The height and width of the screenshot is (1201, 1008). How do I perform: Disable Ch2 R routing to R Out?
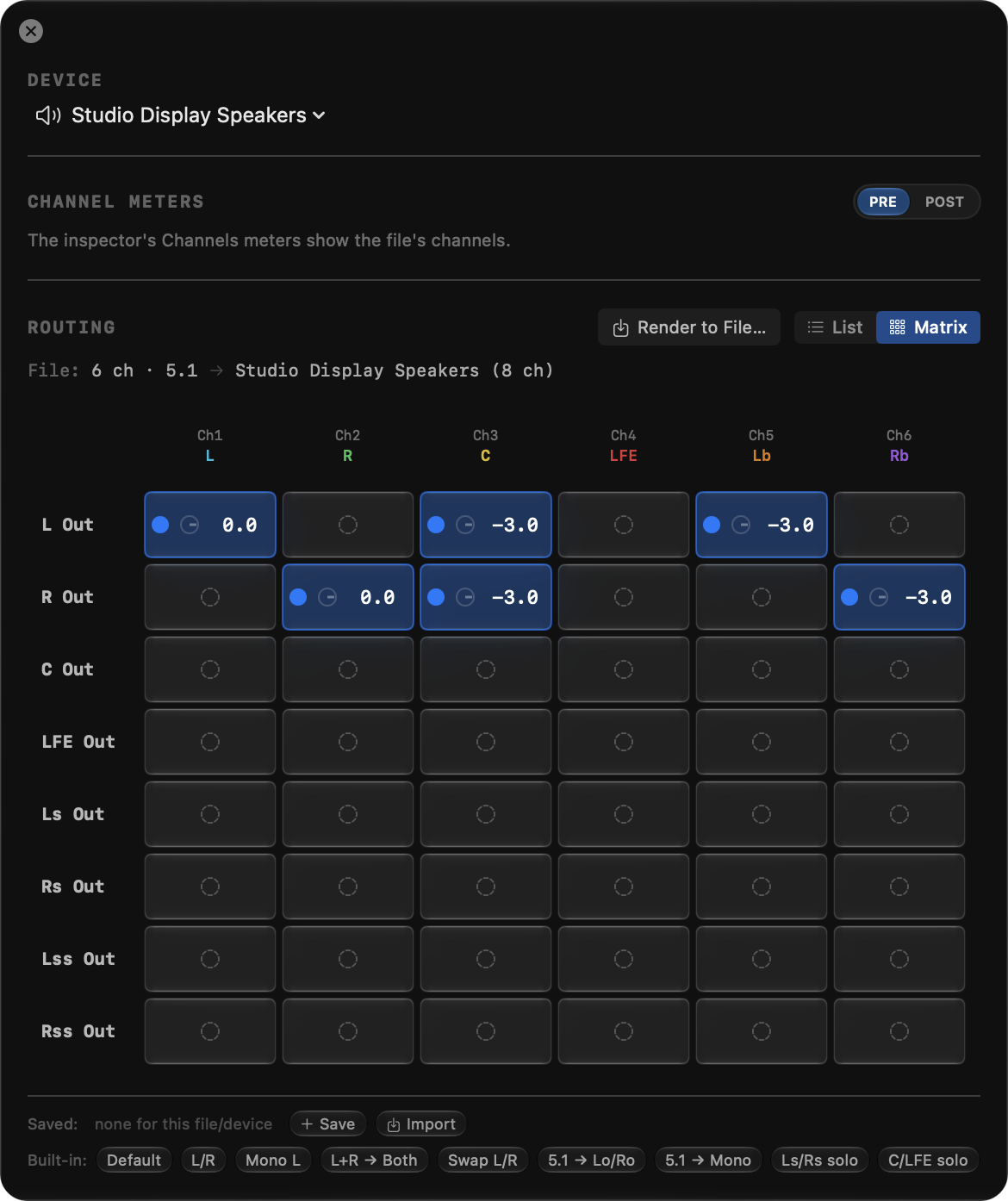[298, 597]
